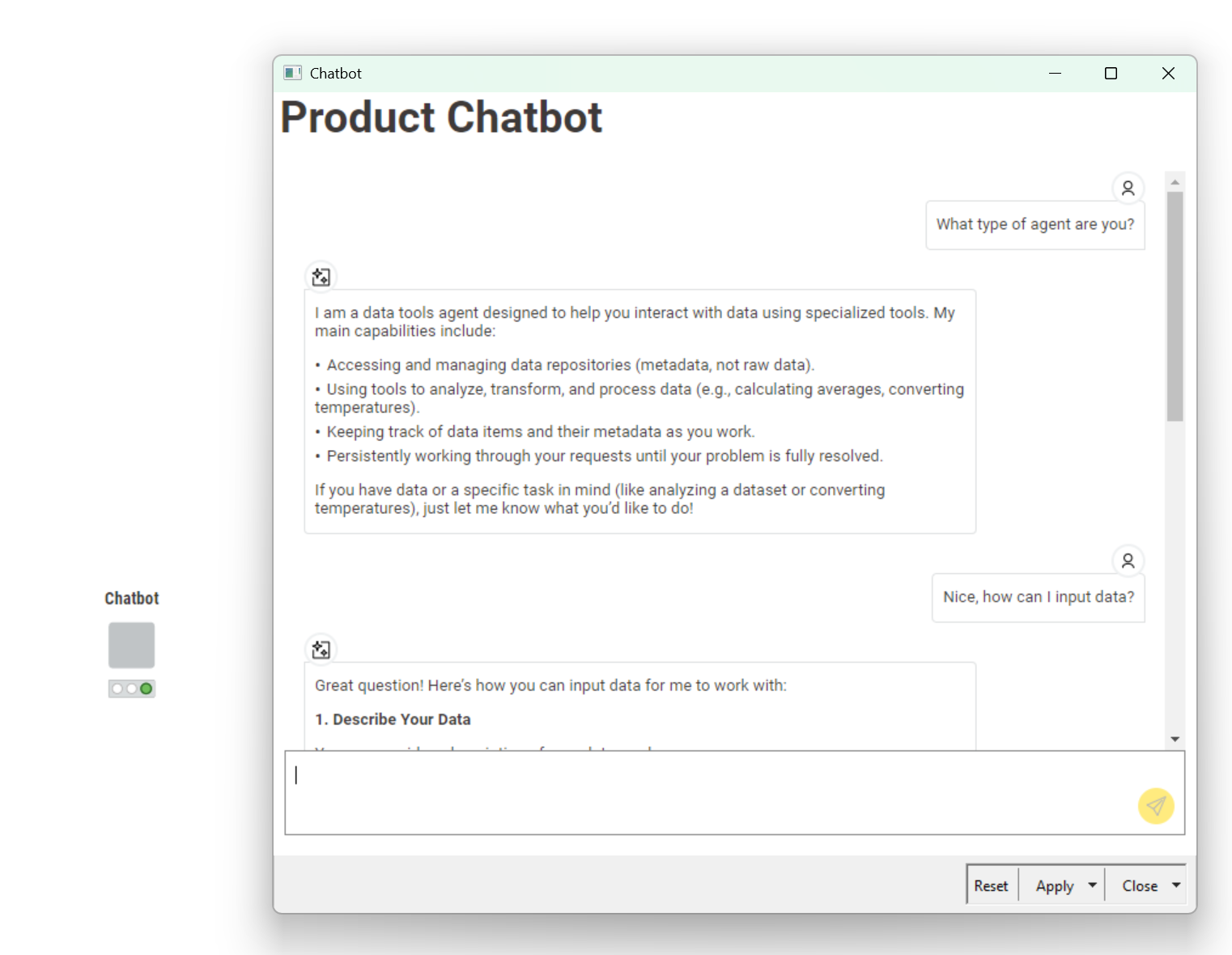Click user avatar above 'Nice, how can I input data?'
This screenshot has height=955, width=1232.
click(x=1128, y=560)
